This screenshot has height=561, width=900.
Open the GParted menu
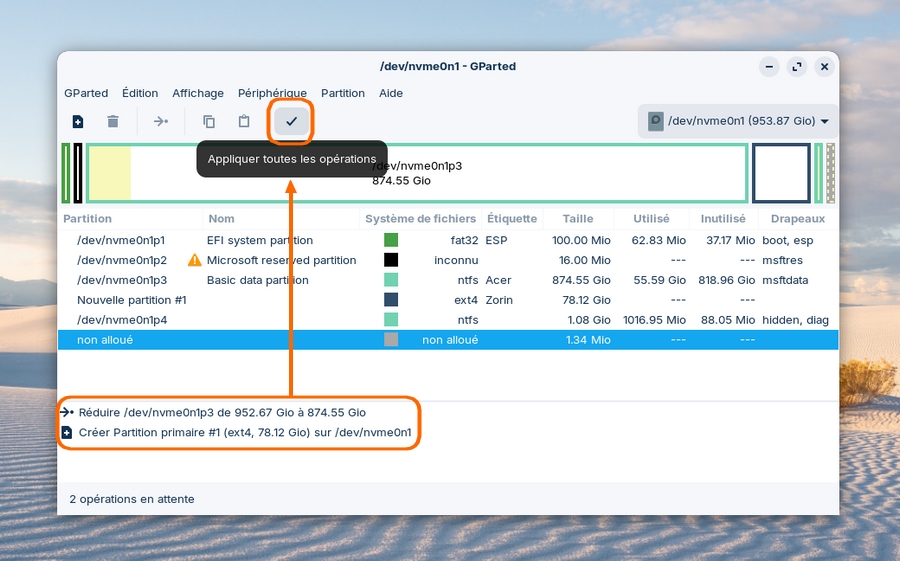coord(86,93)
